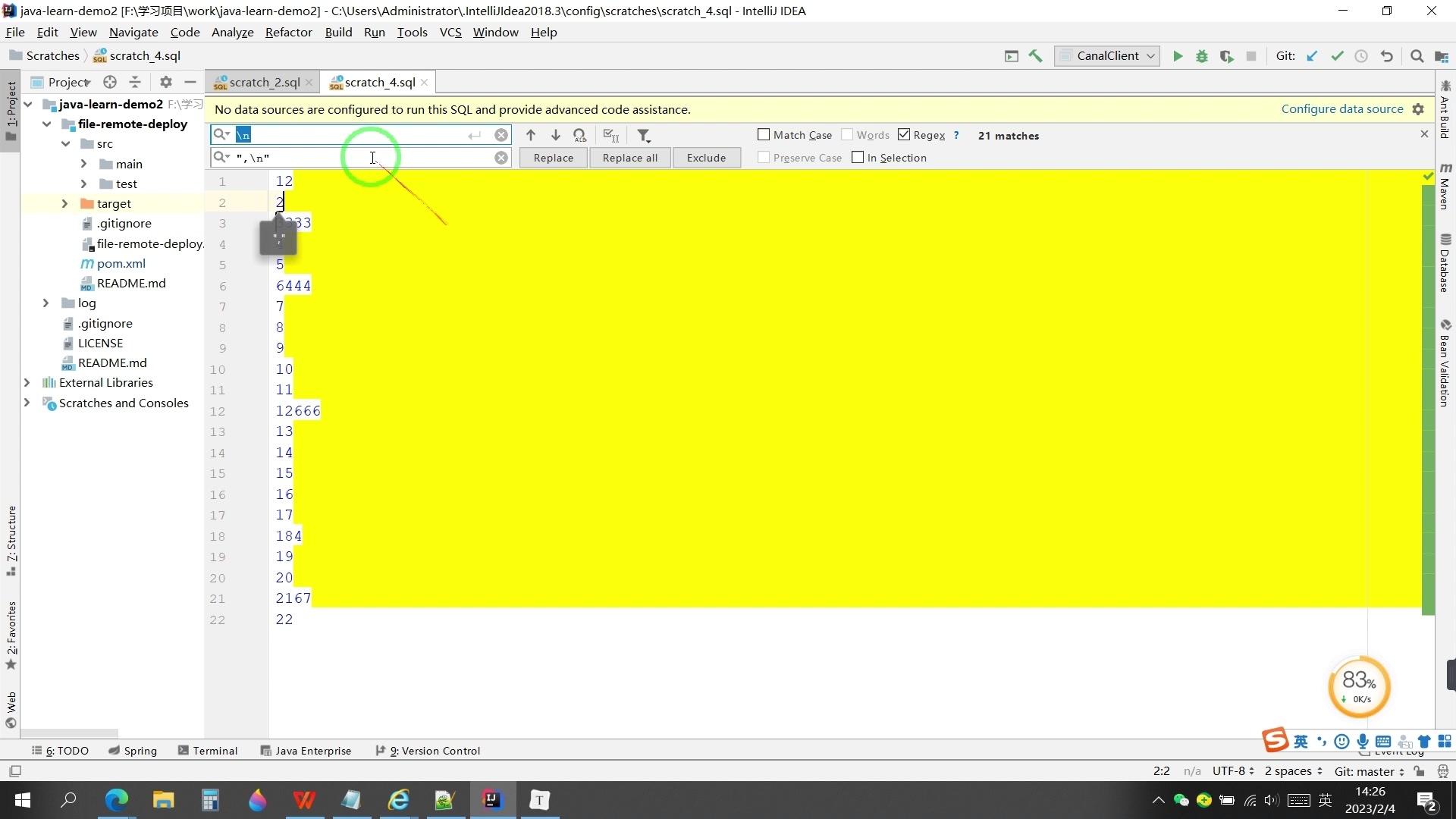Clear the search field text

501,135
